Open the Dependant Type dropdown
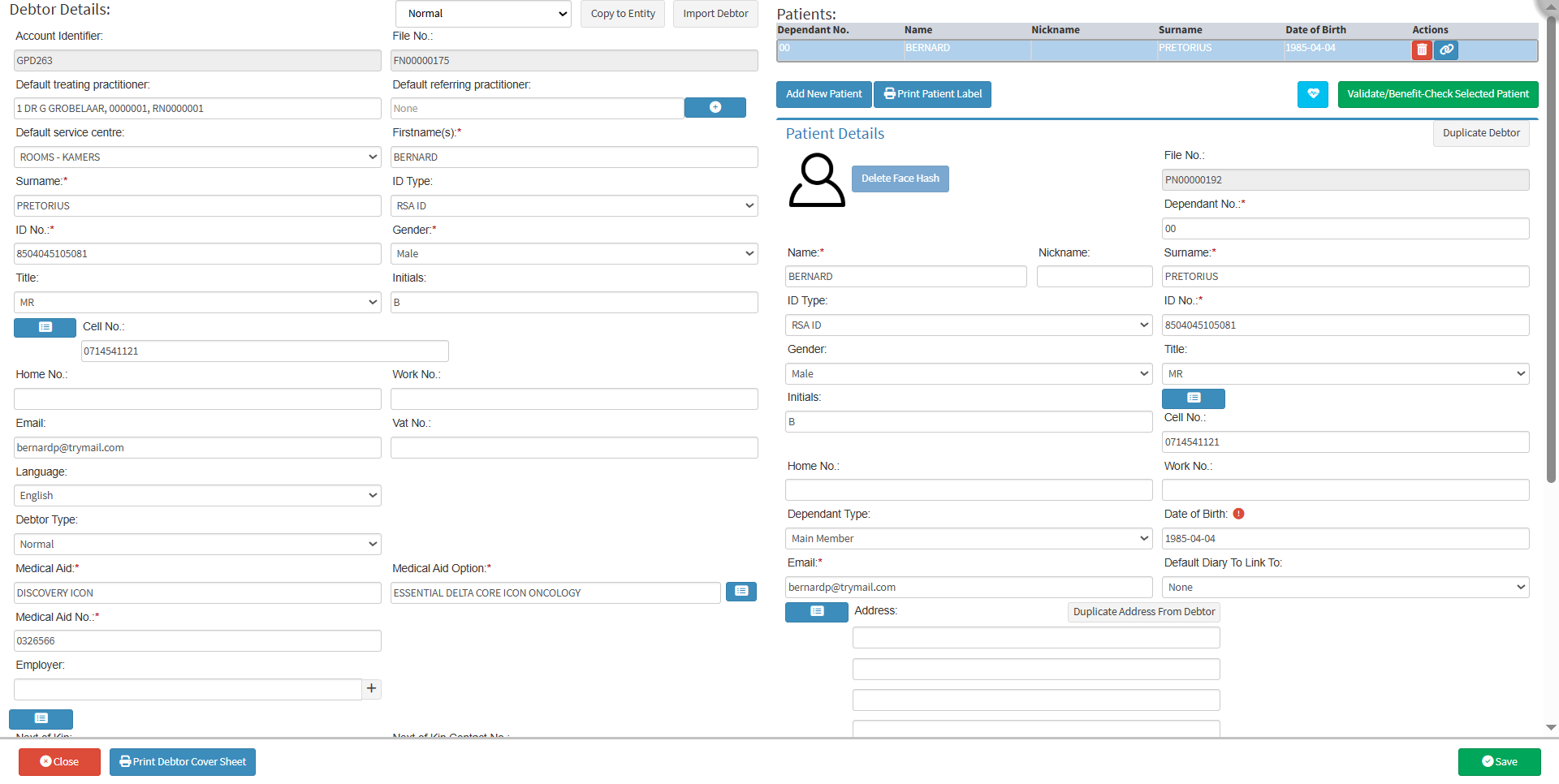 click(968, 539)
